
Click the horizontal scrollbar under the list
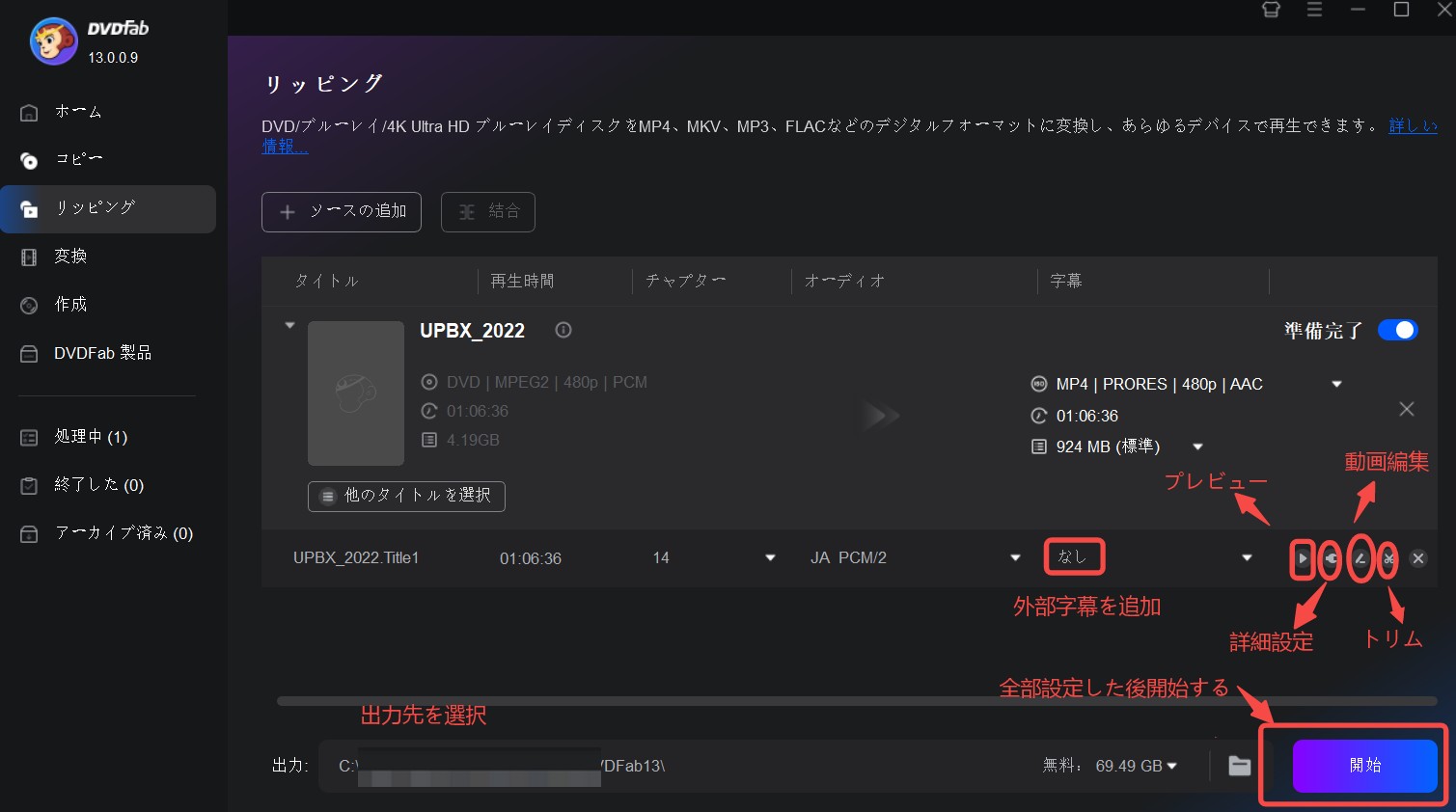coord(857,701)
